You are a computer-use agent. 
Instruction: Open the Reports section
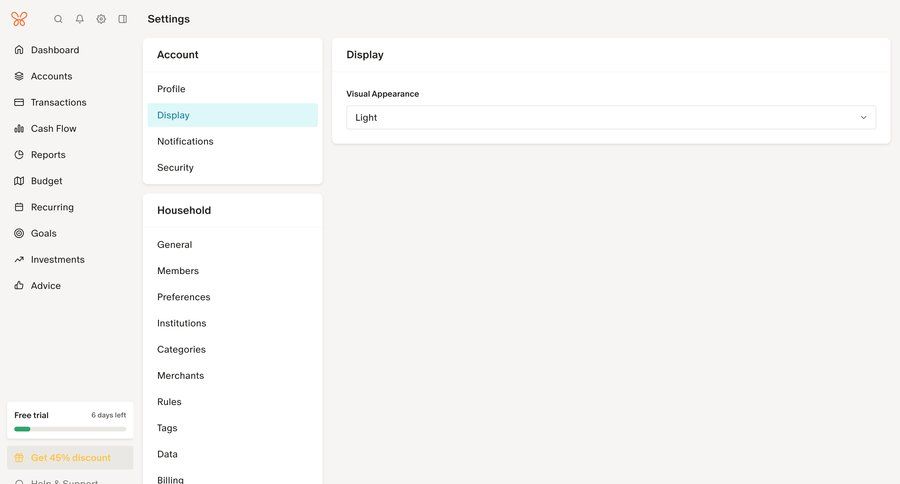[48, 154]
